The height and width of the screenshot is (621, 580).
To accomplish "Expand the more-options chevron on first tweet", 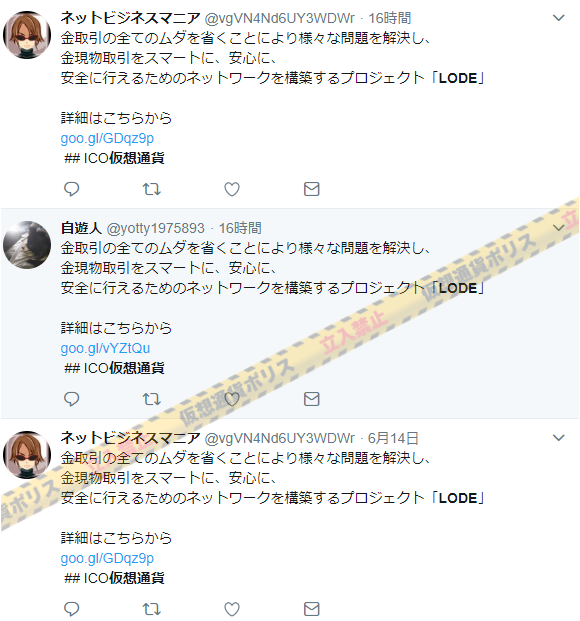I will (559, 18).
